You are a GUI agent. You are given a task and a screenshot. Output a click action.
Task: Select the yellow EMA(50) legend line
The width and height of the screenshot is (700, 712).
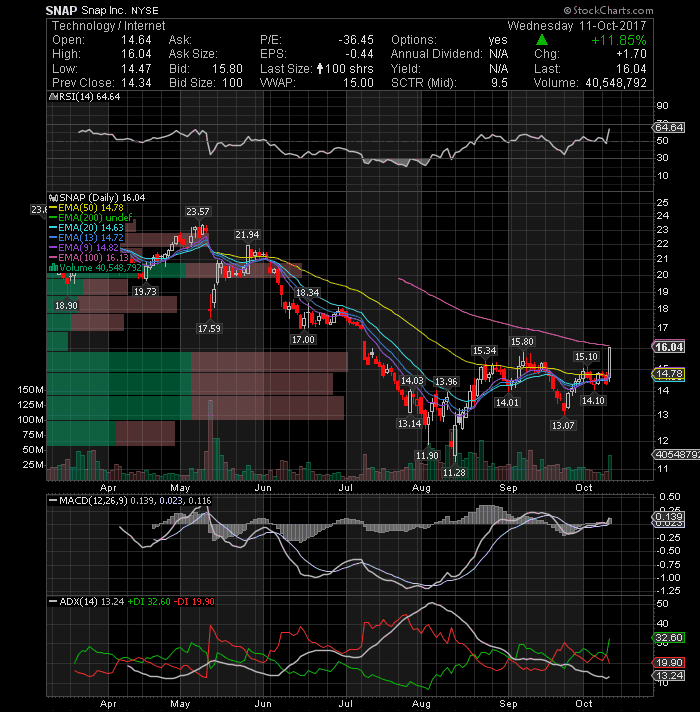[53, 208]
